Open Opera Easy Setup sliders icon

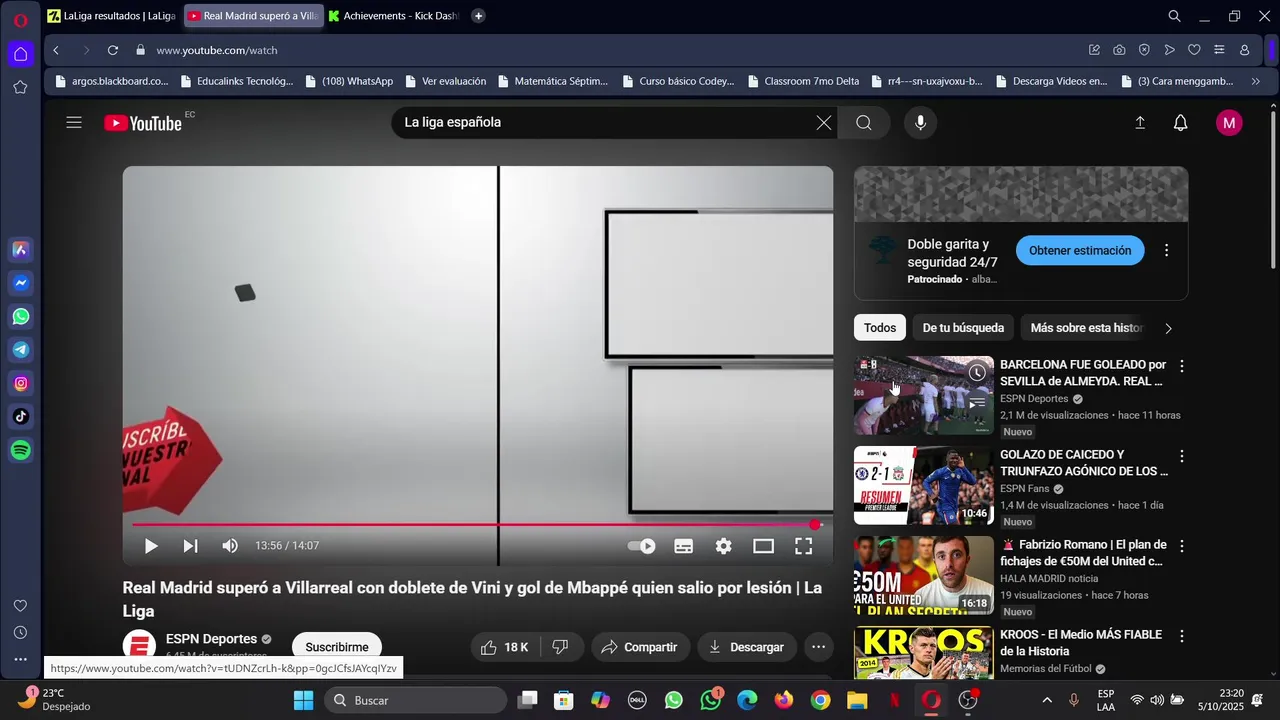click(x=1219, y=50)
